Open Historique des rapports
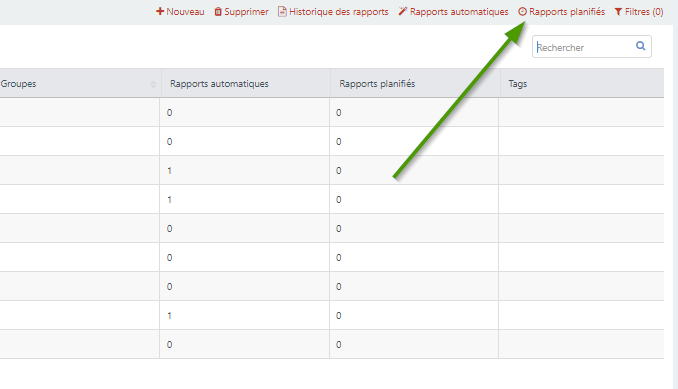The image size is (678, 389). pos(333,12)
